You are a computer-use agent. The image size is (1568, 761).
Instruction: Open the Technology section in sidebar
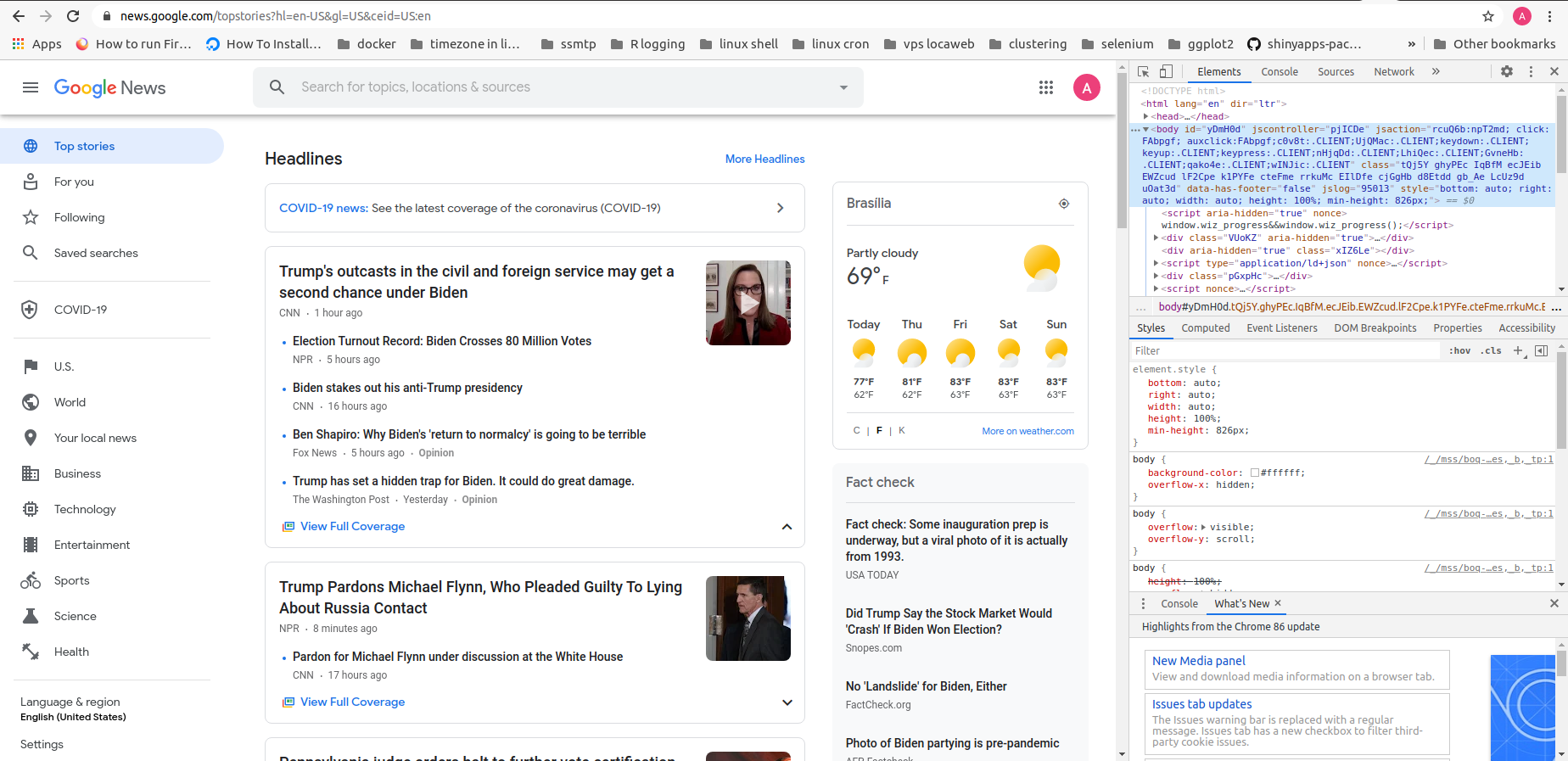click(112, 509)
